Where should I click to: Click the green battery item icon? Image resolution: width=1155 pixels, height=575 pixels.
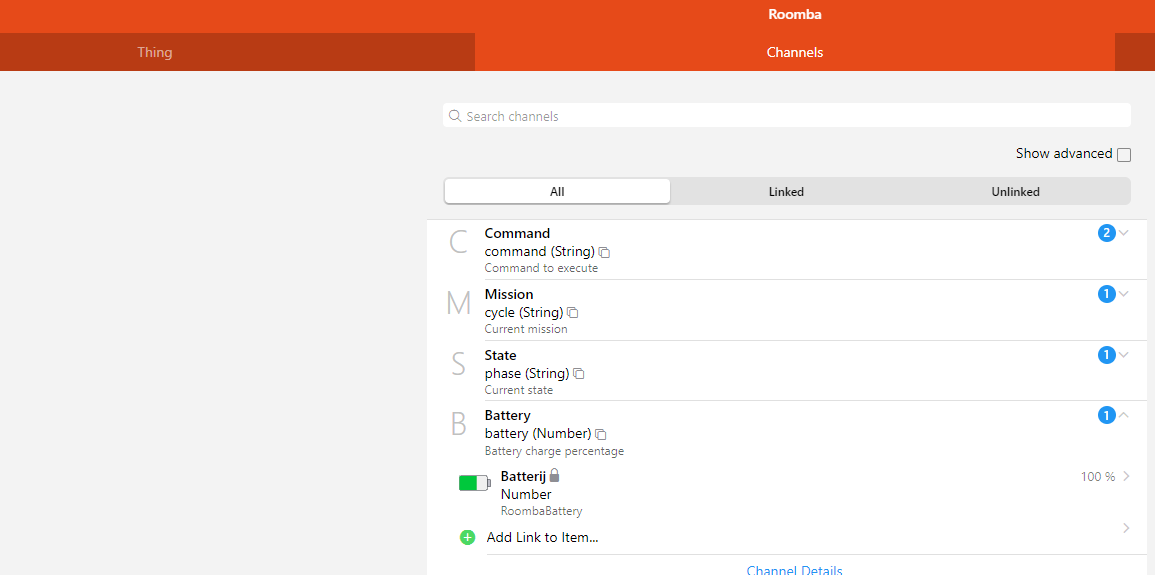(x=473, y=483)
